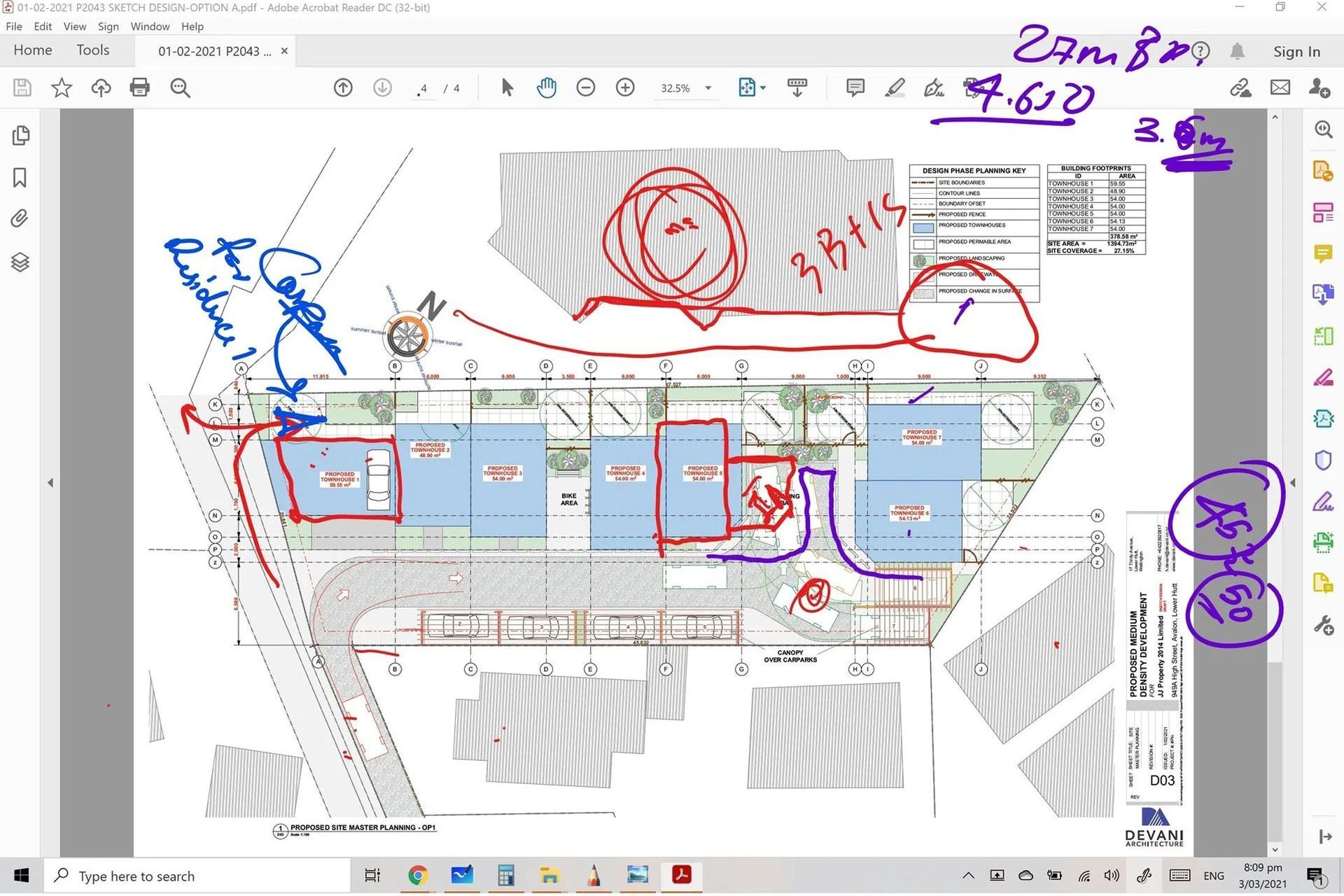Click the Sign In link
This screenshot has width=1344, height=896.
coord(1296,52)
